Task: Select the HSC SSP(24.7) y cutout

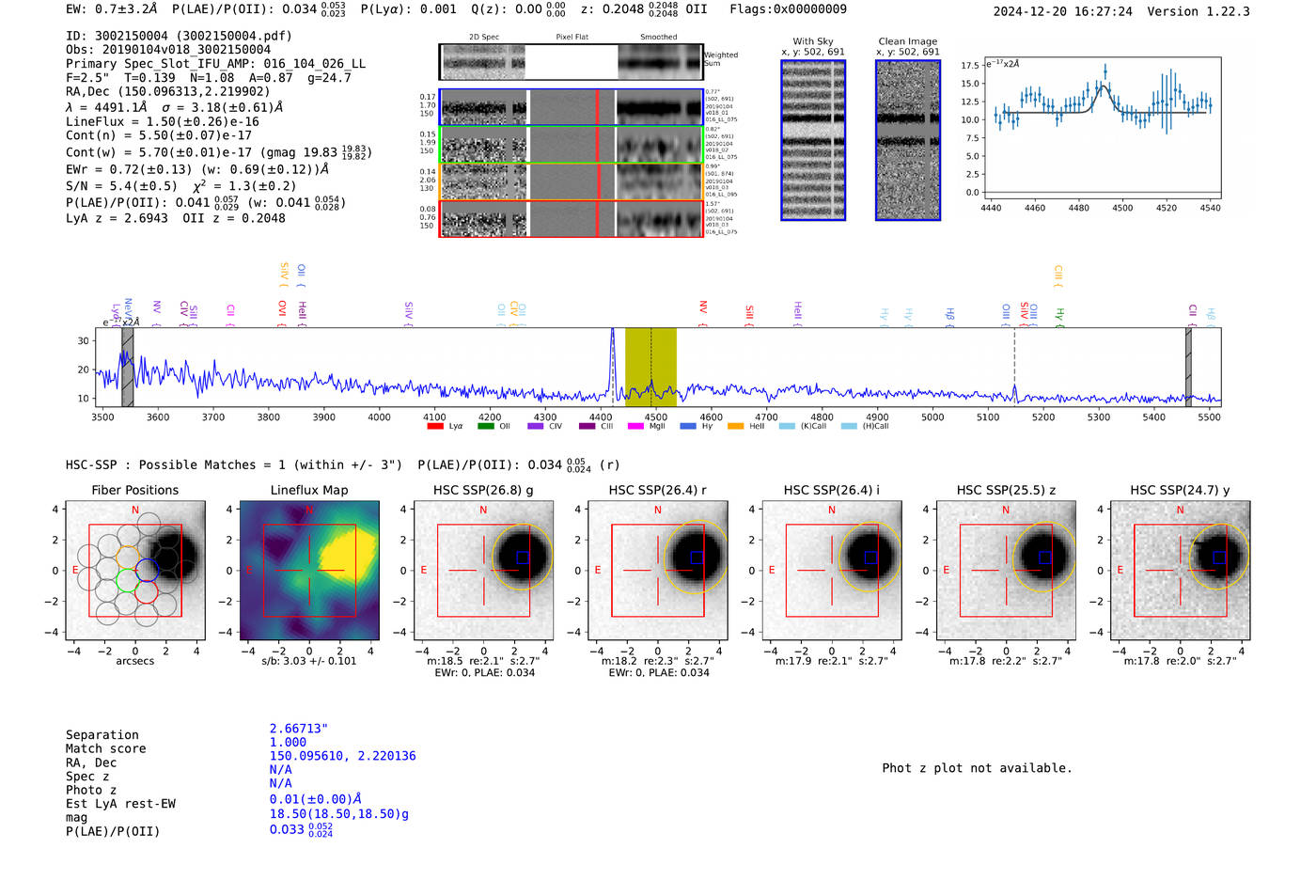Action: point(1181,570)
